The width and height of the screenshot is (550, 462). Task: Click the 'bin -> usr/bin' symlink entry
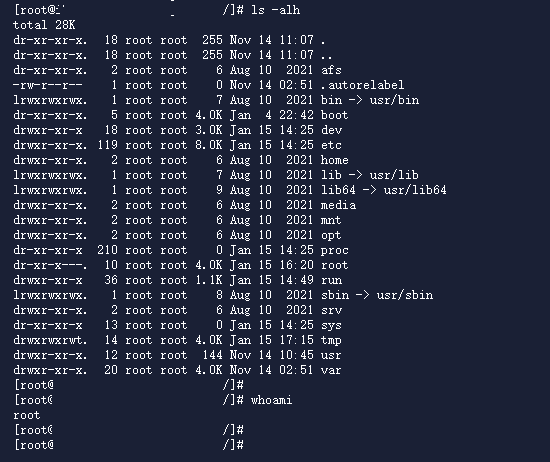pos(370,100)
